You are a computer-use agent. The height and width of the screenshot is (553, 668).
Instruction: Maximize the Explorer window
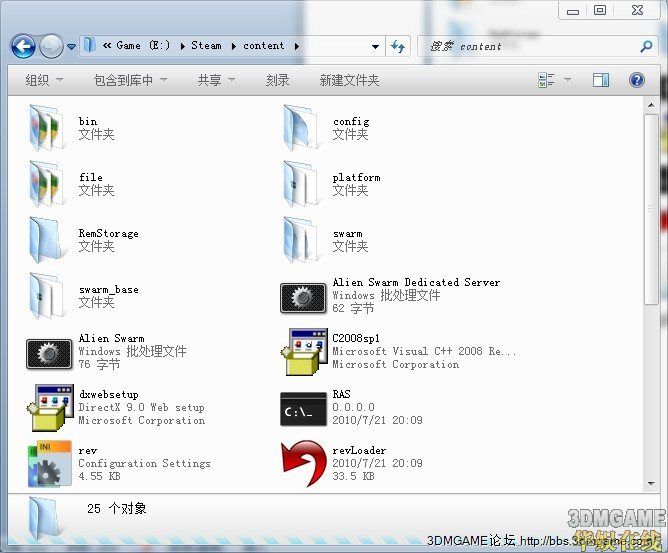point(600,10)
